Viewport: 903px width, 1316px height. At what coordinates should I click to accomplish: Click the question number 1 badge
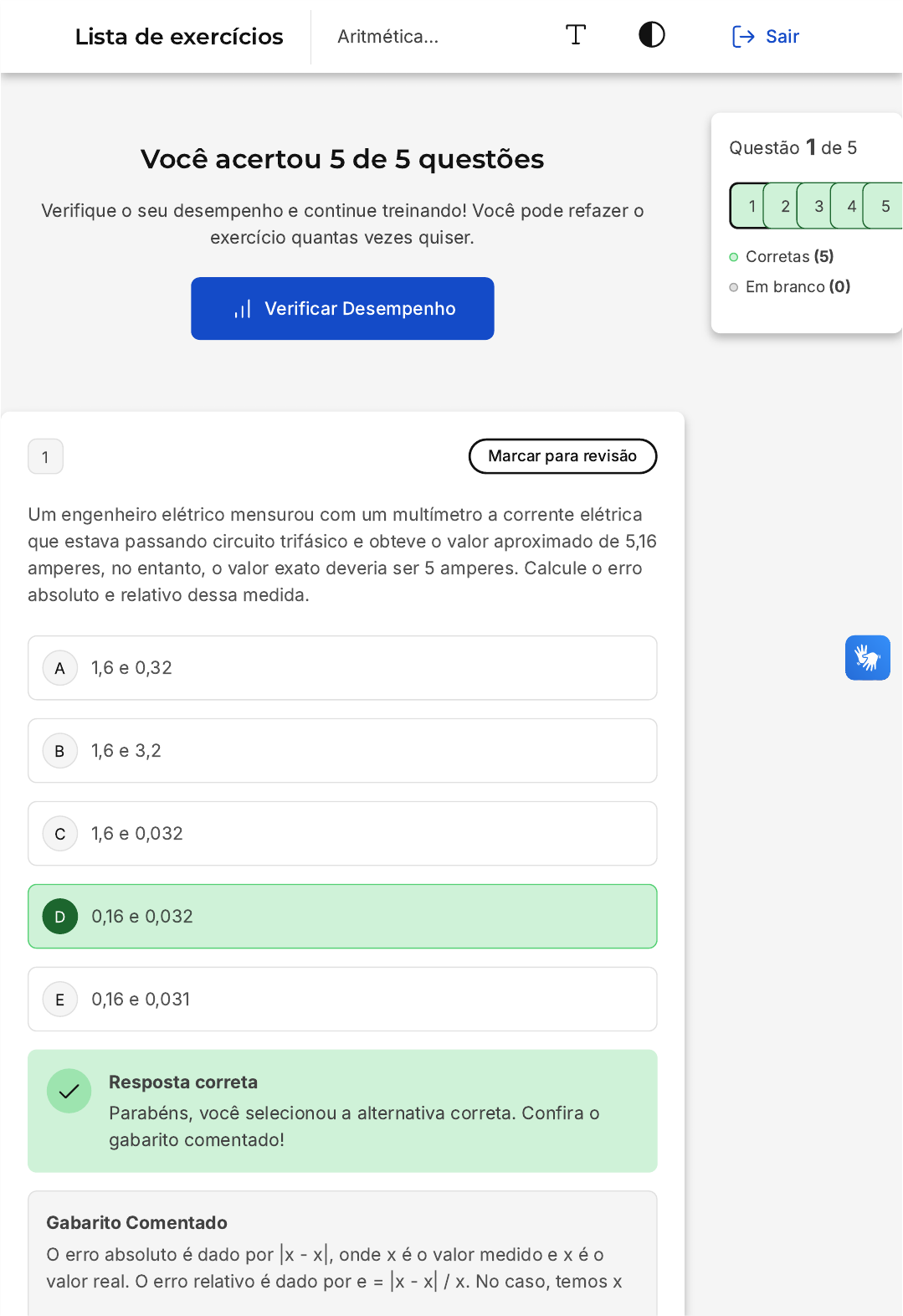pos(46,457)
